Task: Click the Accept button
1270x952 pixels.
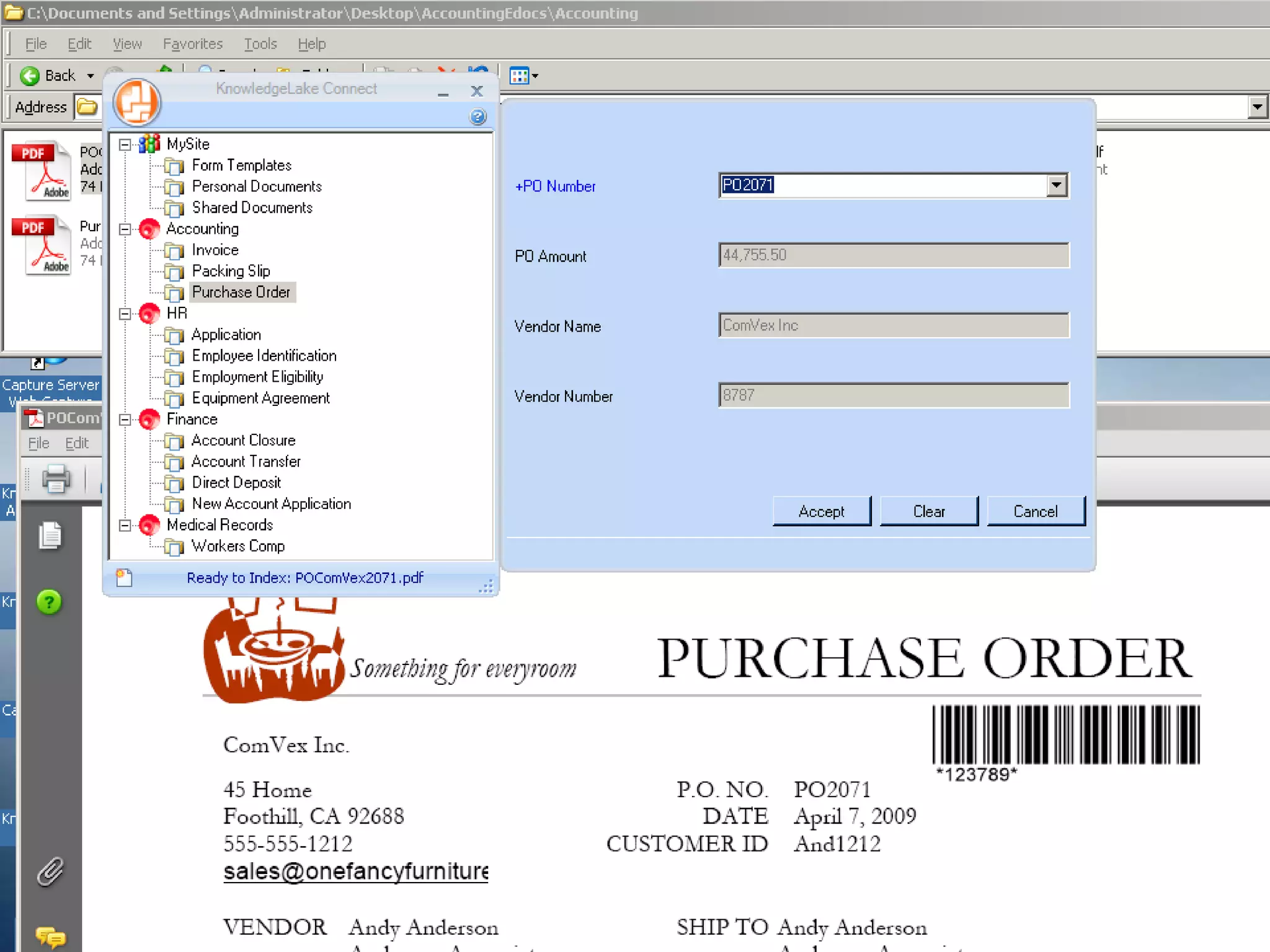Action: point(821,511)
